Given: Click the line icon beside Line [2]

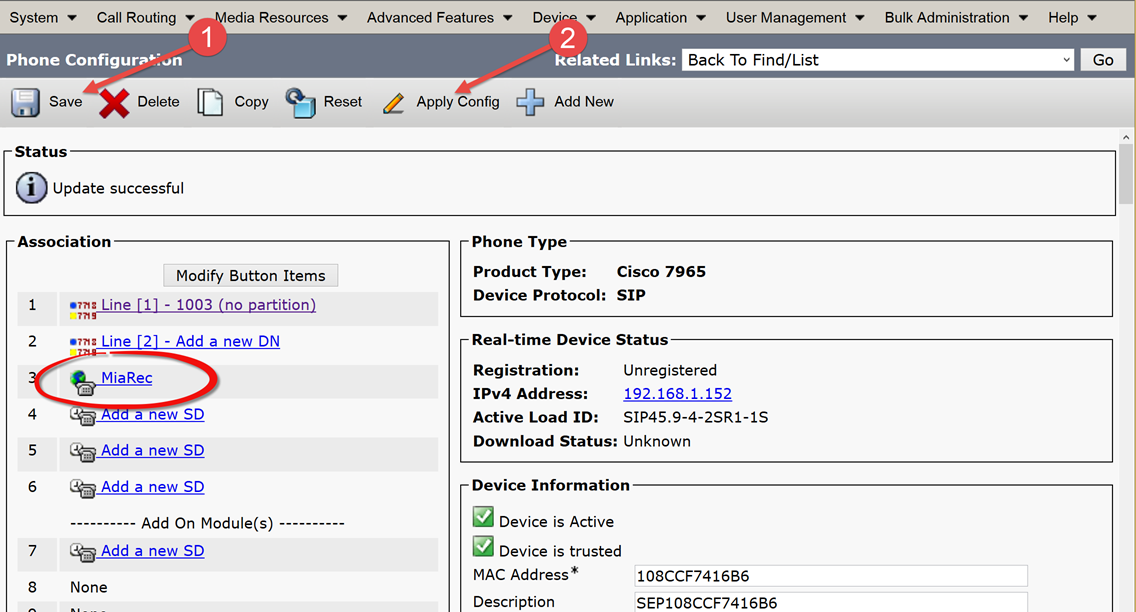Looking at the screenshot, I should [83, 346].
